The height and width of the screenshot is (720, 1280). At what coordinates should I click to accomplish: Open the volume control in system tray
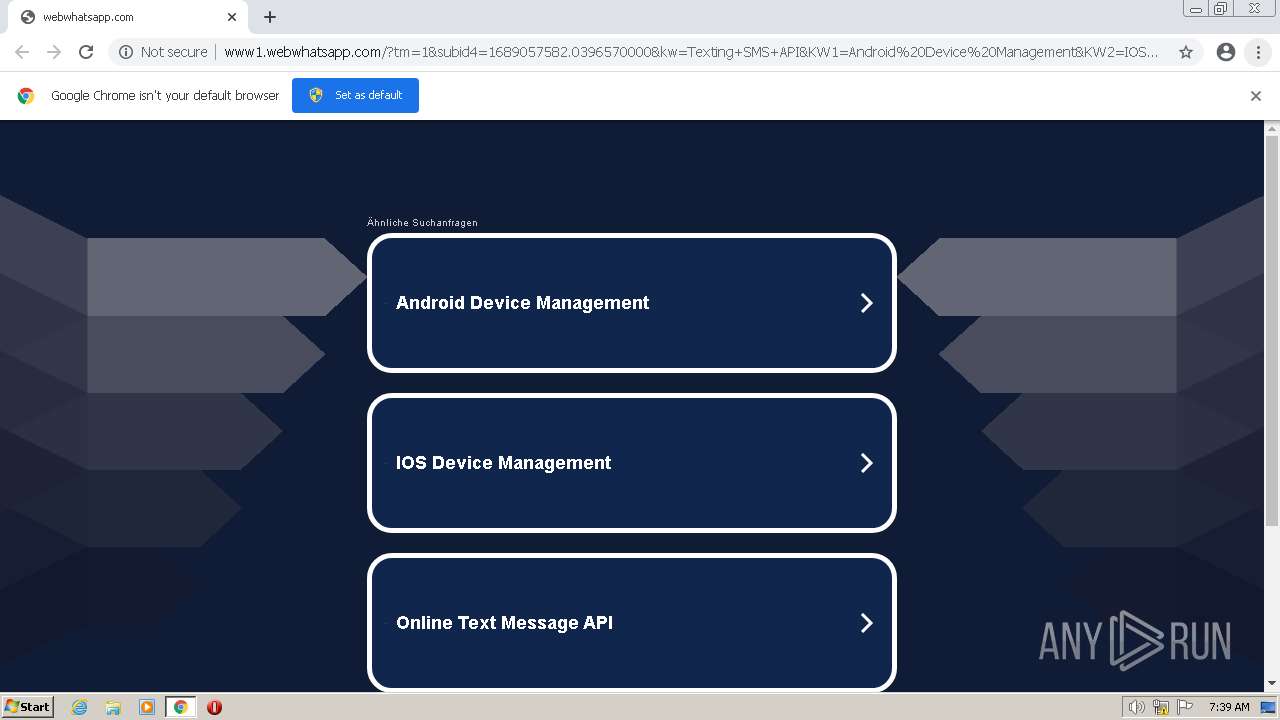(1136, 707)
